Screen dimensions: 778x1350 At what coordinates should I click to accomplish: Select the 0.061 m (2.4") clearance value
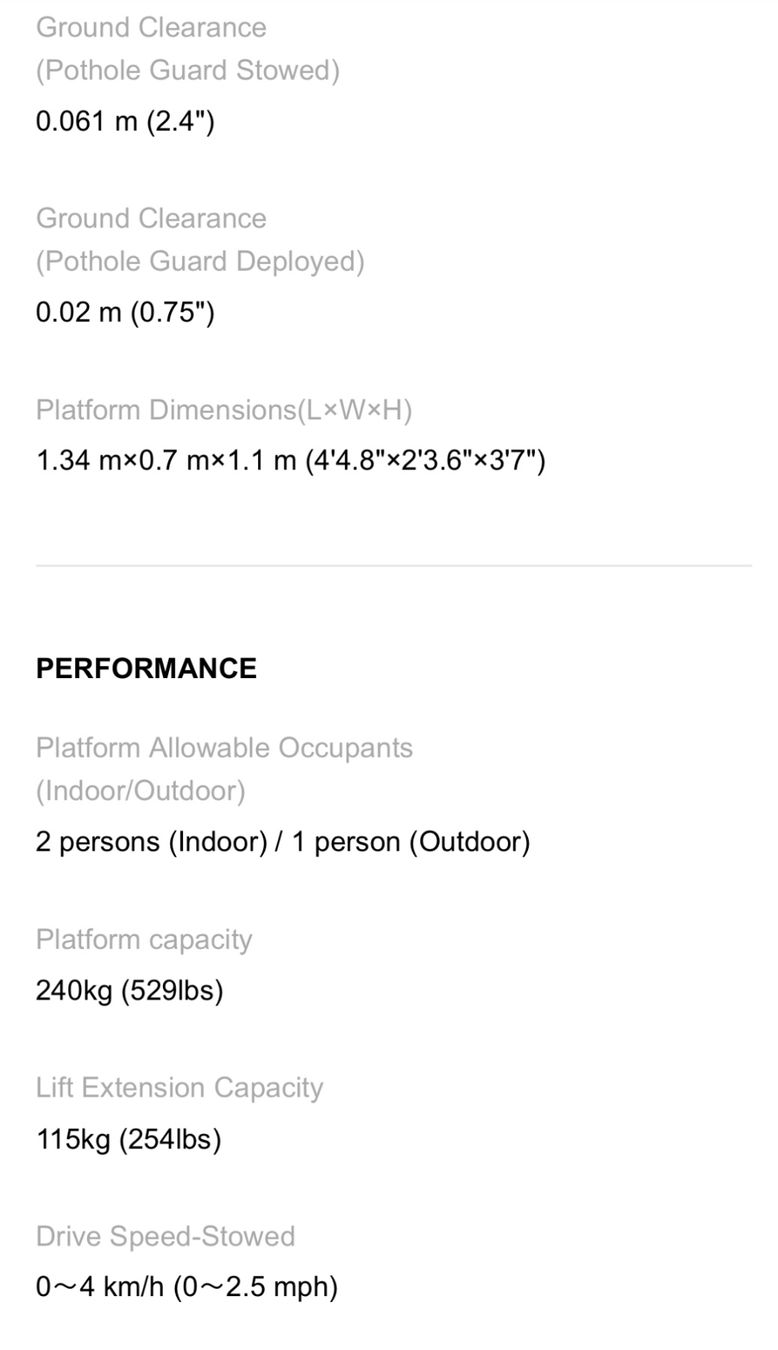125,122
